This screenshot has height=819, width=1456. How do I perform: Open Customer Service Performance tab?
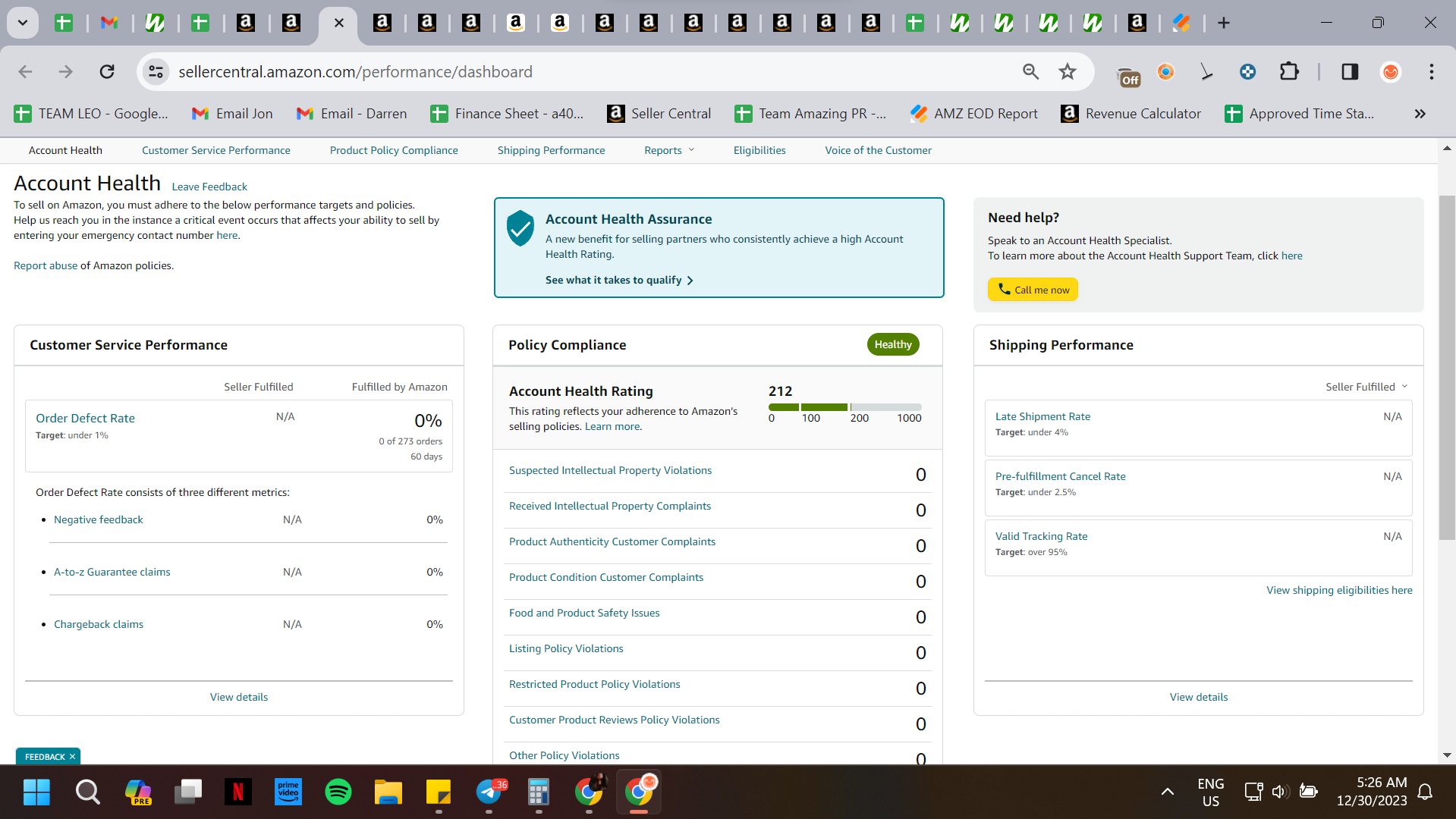216,150
